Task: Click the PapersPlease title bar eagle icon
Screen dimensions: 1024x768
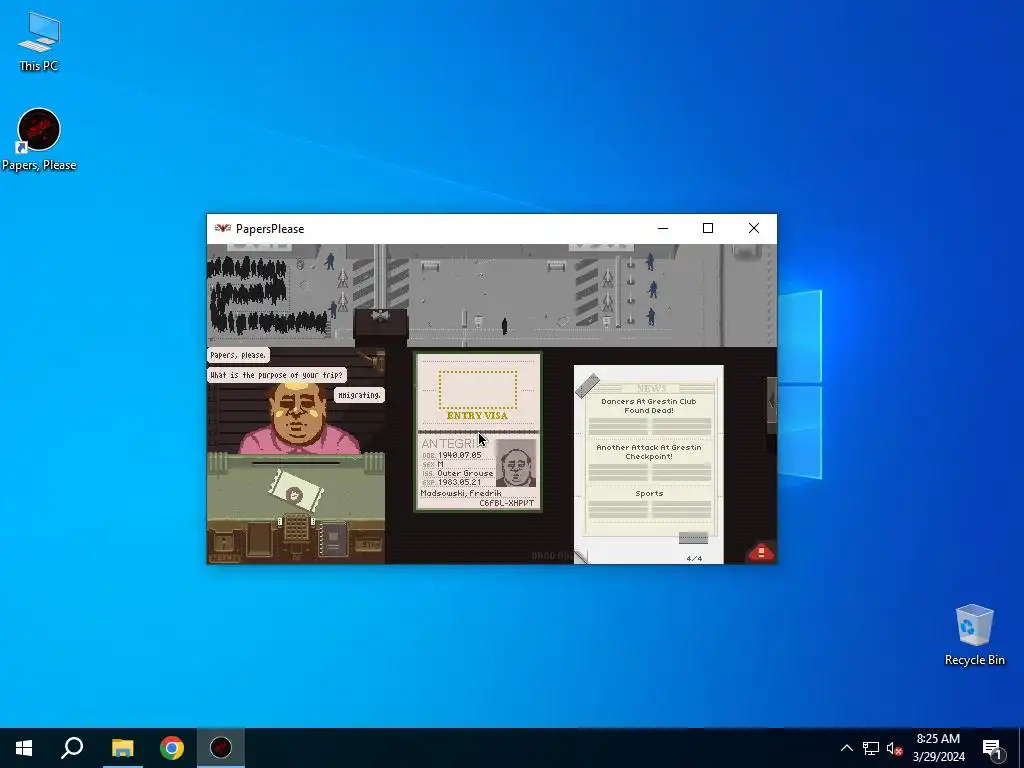Action: (x=223, y=229)
